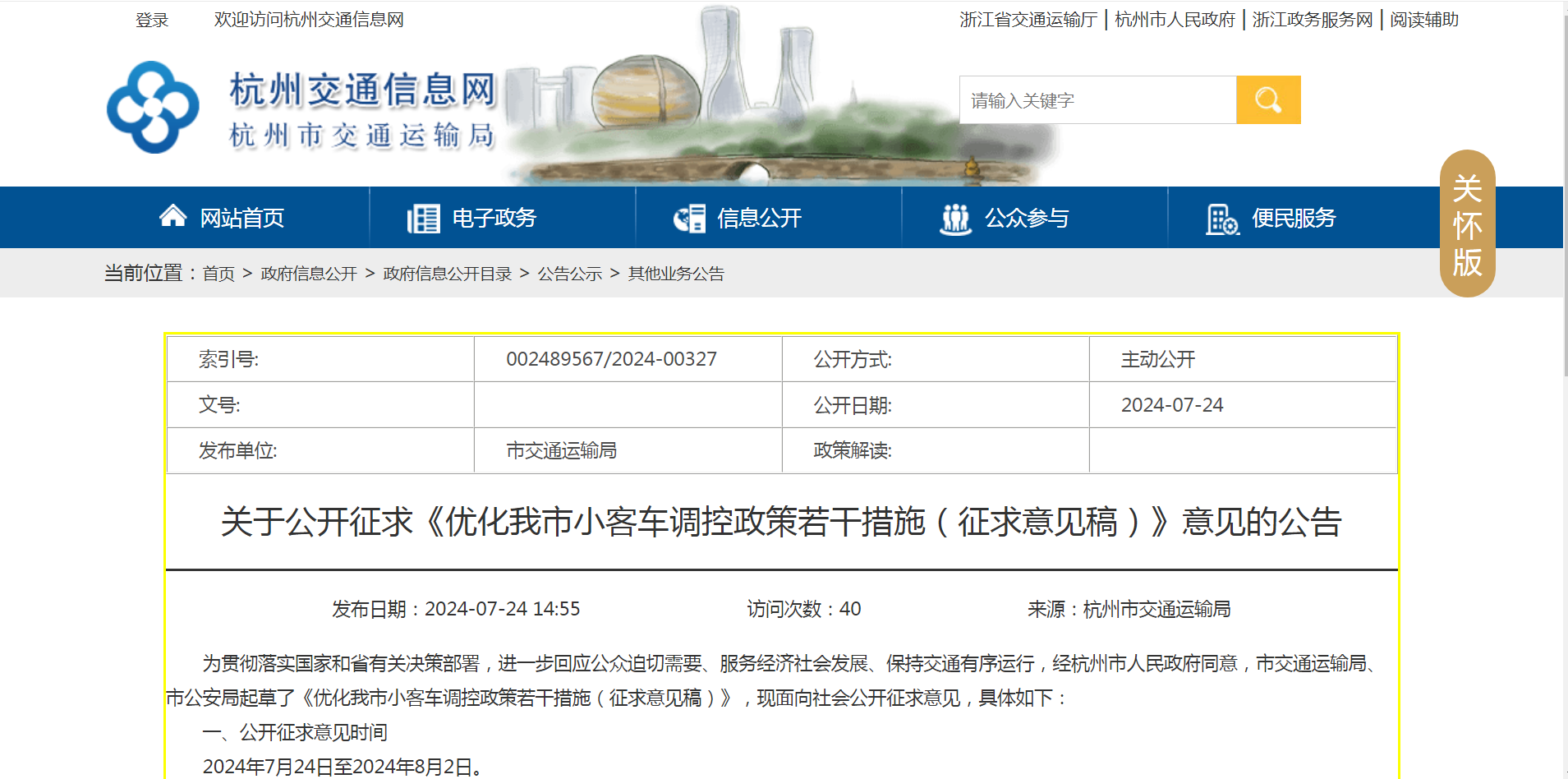Open the 公众参与 navigation menu

coord(1027,219)
